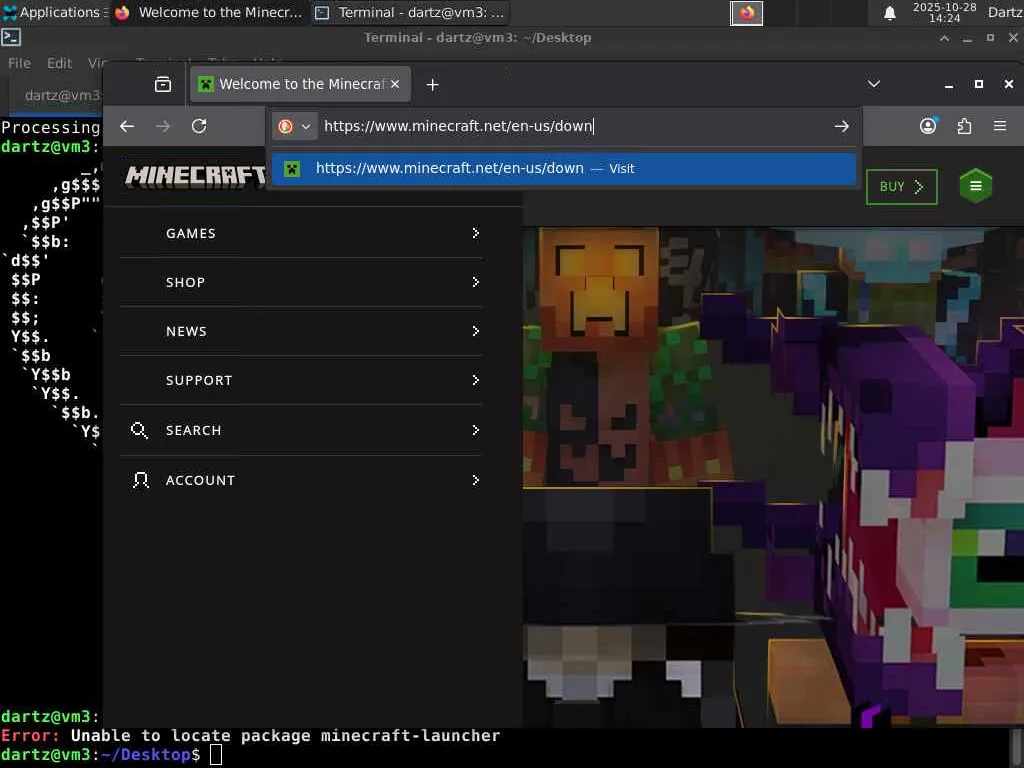Viewport: 1024px width, 768px height.
Task: Click the magnifier search icon
Action: point(139,430)
